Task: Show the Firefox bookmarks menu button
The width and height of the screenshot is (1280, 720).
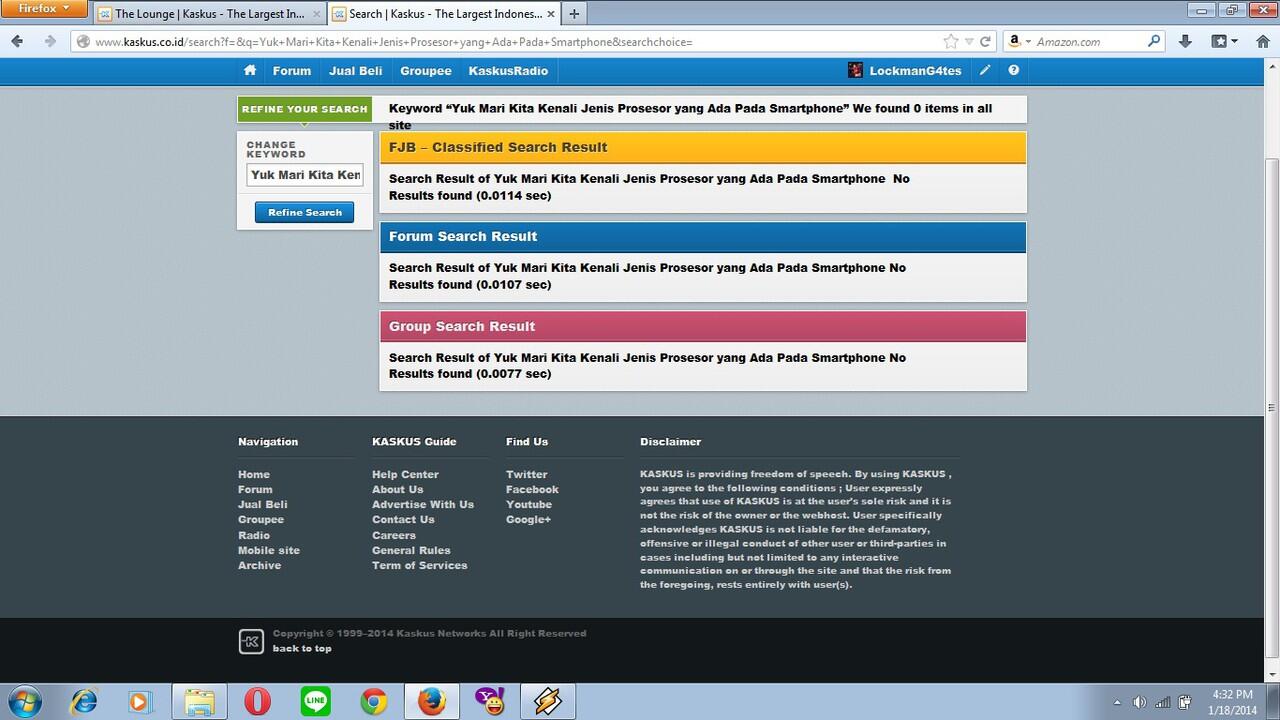Action: coord(1225,41)
